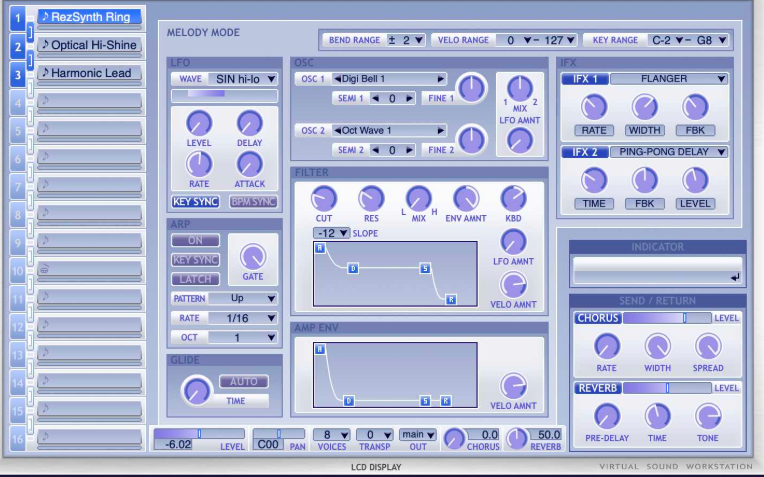Image resolution: width=764 pixels, height=477 pixels.
Task: Click the CHORUS SPREAD knob
Action: (708, 346)
